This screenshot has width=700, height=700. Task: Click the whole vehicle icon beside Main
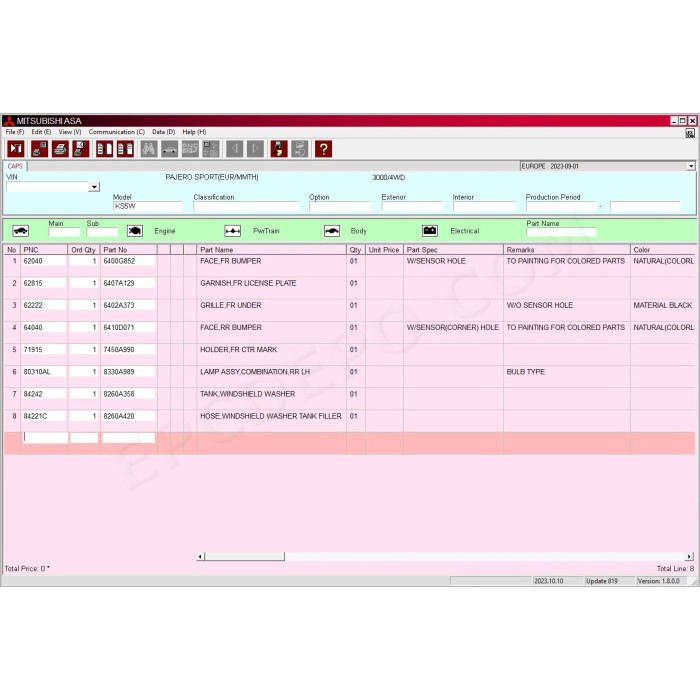tap(21, 231)
